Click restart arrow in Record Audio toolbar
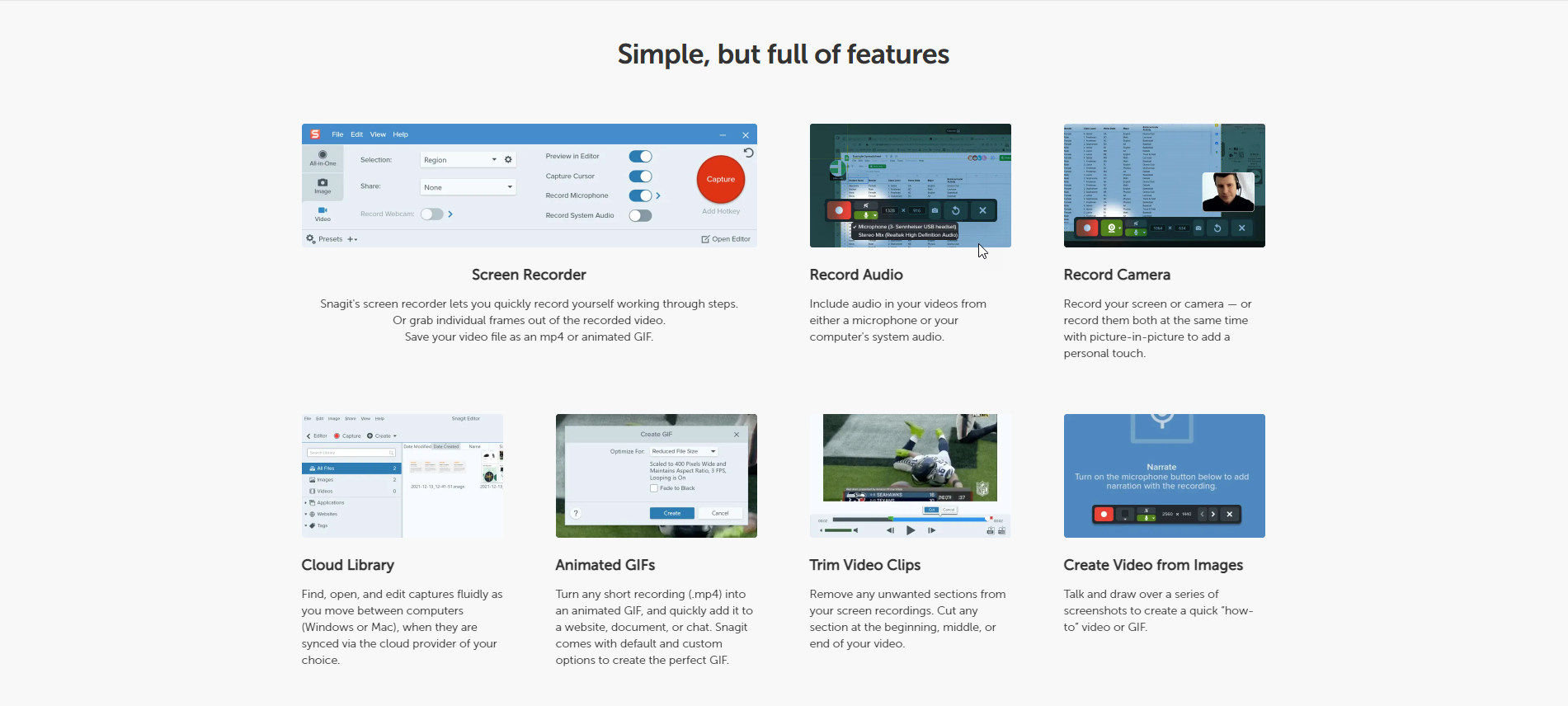This screenshot has height=706, width=1568. pos(956,210)
